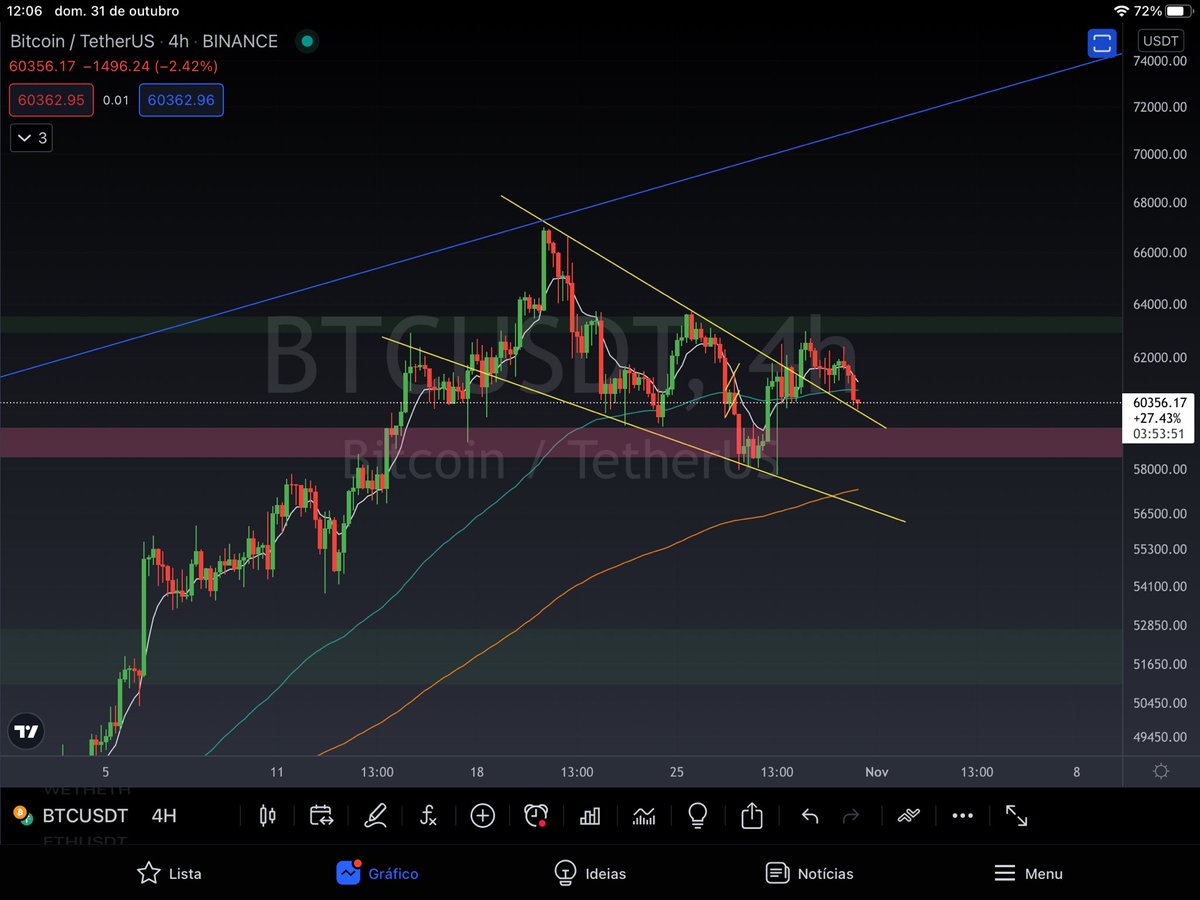This screenshot has height=900, width=1200.
Task: Open the Menu tab
Action: coord(1028,873)
